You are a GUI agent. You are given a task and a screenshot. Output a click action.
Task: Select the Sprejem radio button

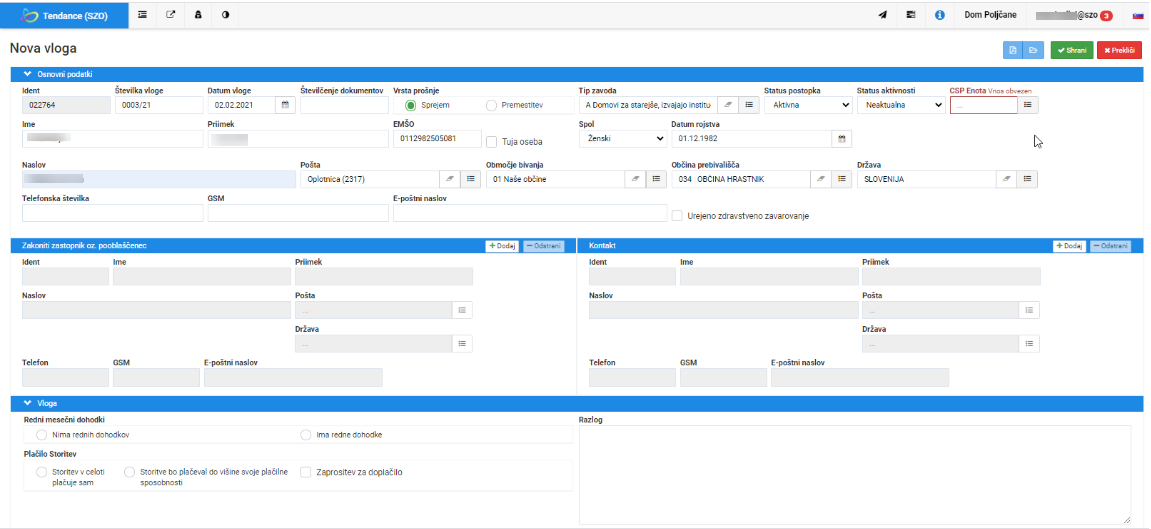click(x=410, y=105)
